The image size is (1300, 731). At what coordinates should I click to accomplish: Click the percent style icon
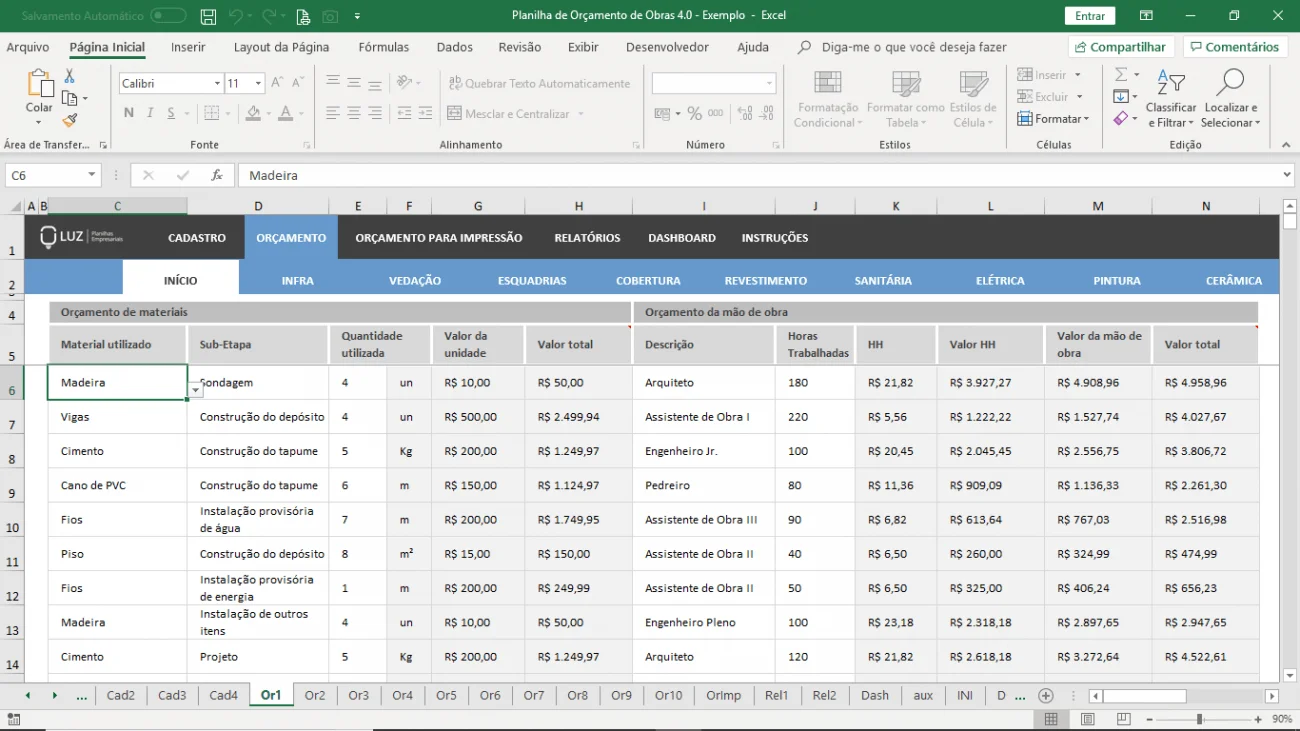[x=694, y=113]
